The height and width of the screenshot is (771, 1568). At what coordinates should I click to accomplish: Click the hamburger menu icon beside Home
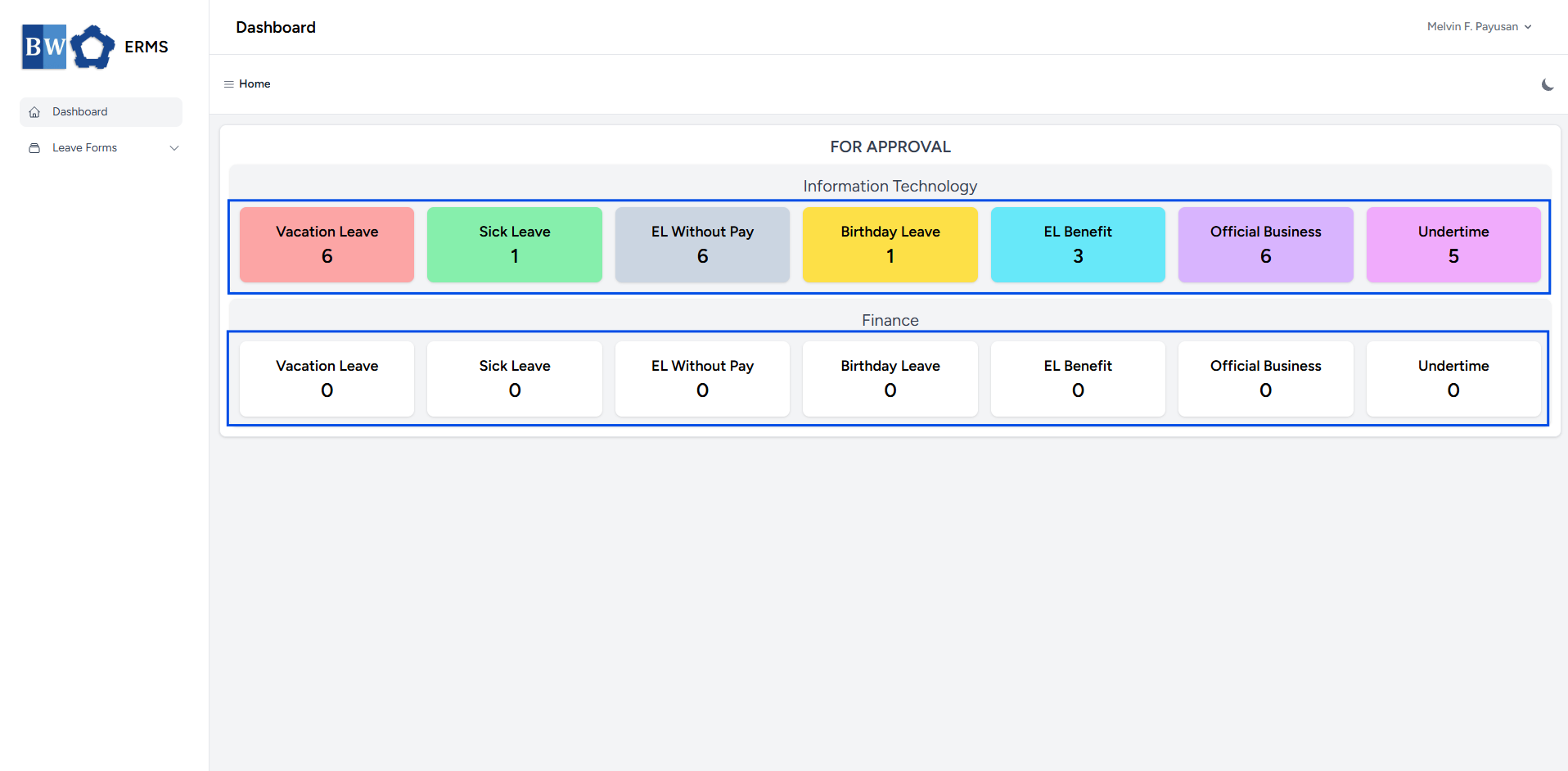[x=229, y=84]
